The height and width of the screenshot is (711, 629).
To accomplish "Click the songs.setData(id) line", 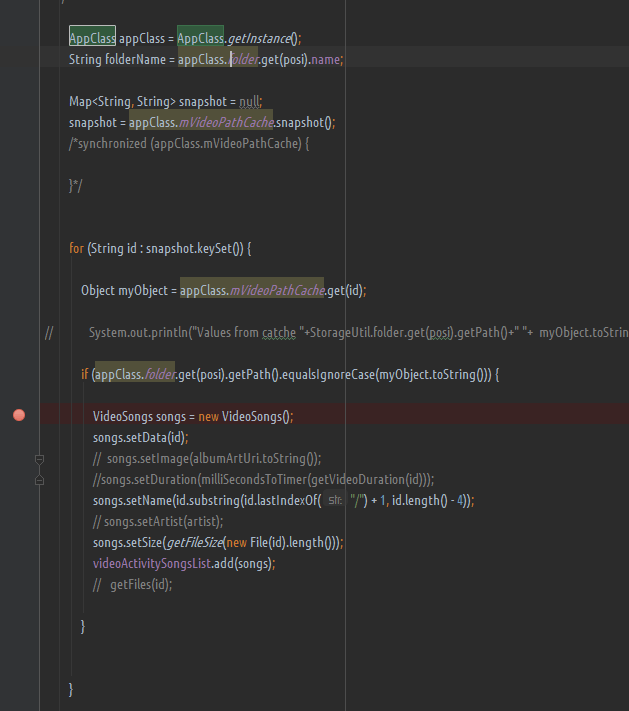I will click(141, 438).
